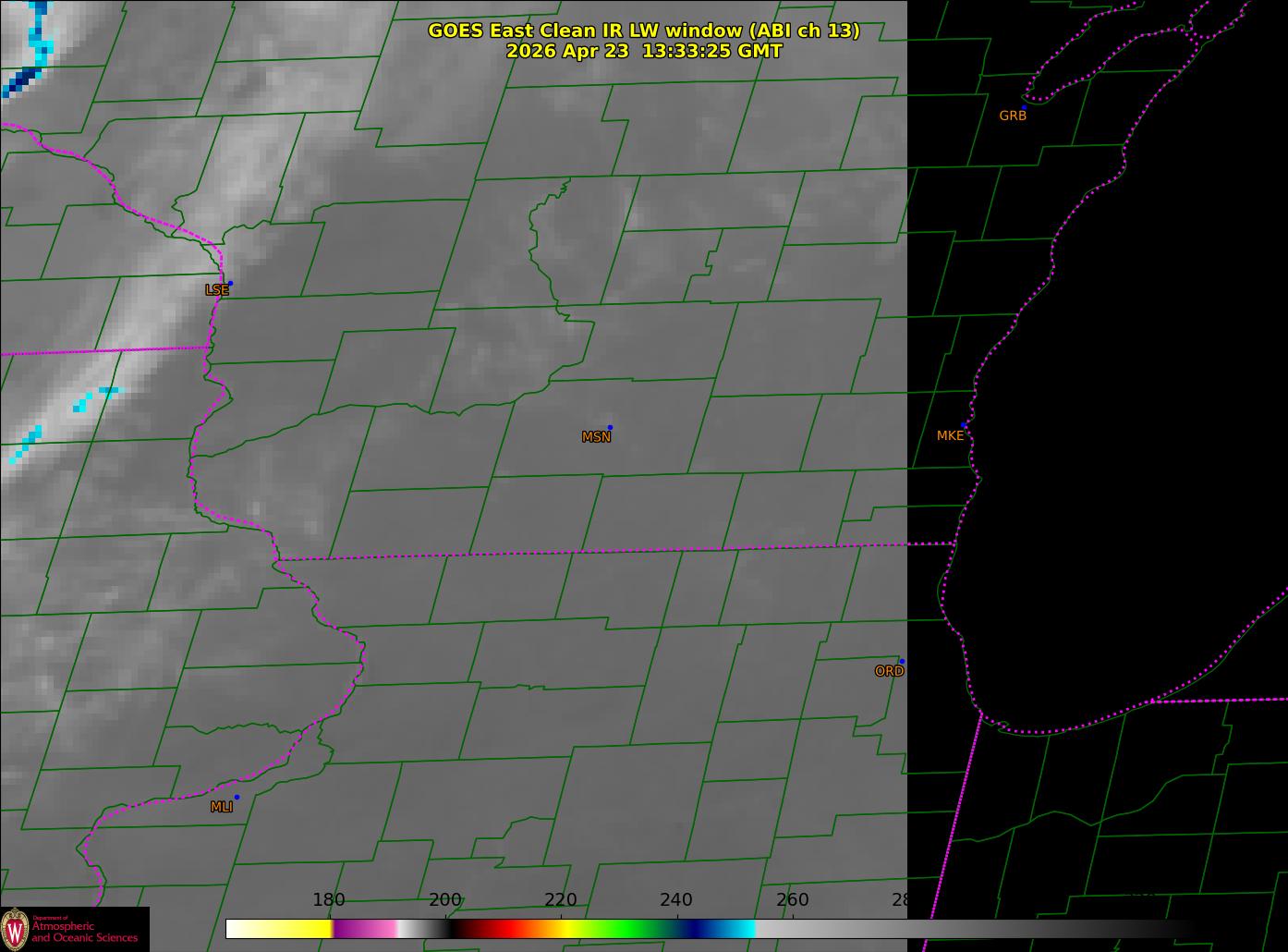Select the MSN station marker

[610, 427]
